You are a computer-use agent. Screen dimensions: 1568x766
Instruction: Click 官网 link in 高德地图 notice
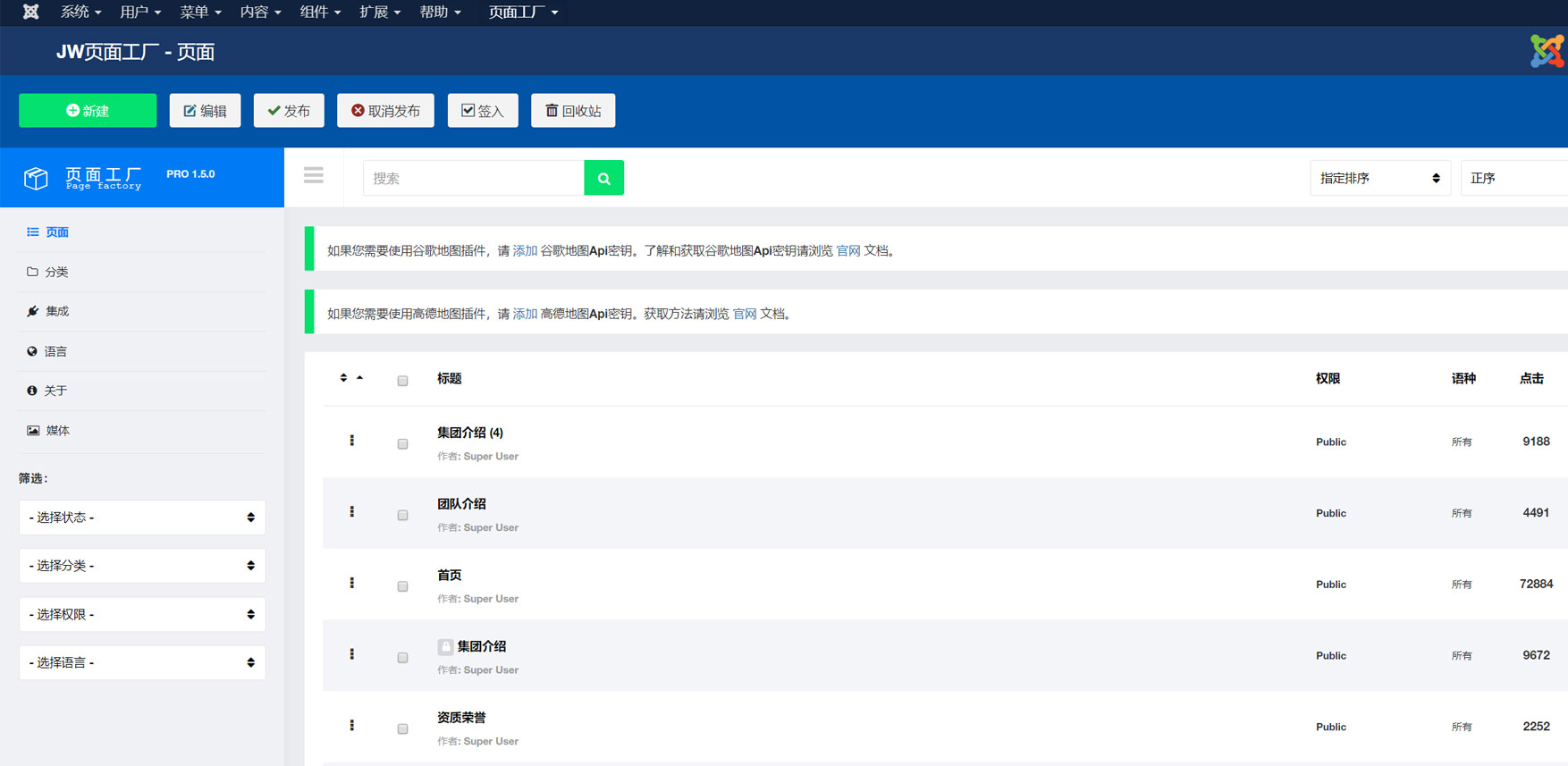click(x=745, y=314)
